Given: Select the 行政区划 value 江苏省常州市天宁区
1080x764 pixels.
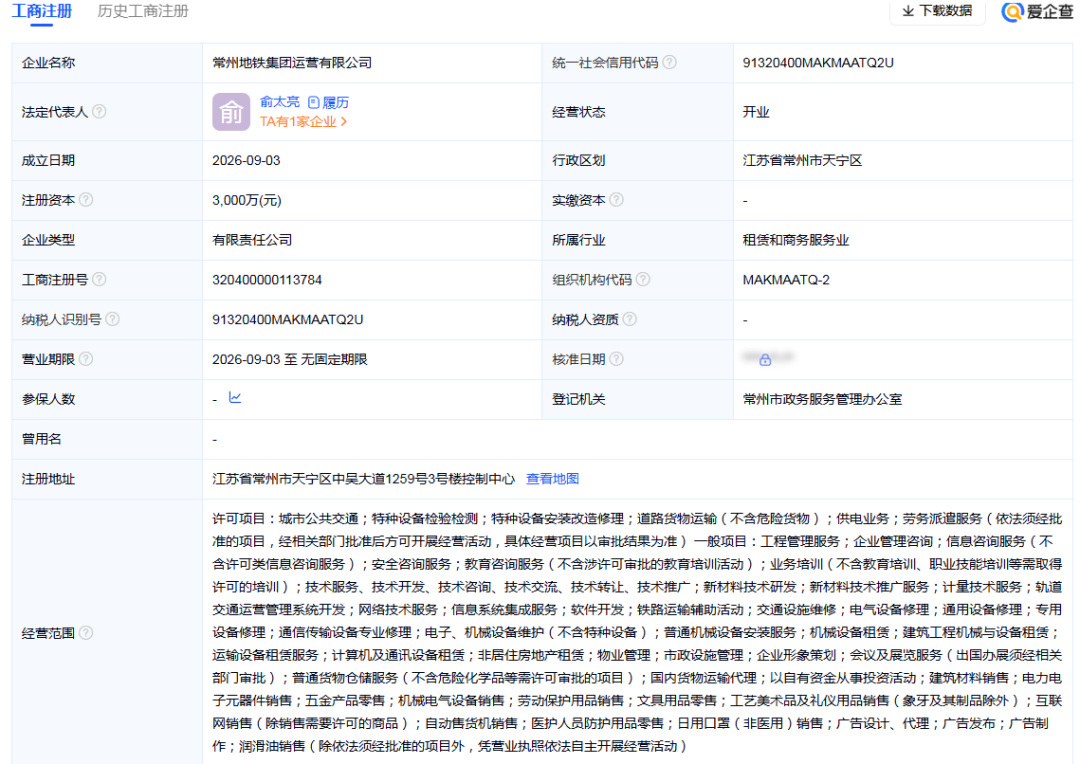Looking at the screenshot, I should [x=802, y=161].
